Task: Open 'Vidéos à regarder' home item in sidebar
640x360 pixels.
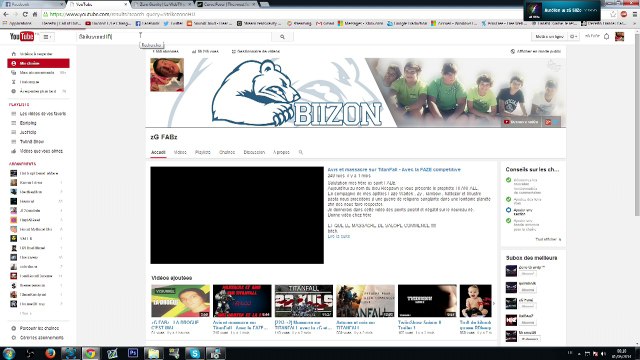Action: pos(38,54)
